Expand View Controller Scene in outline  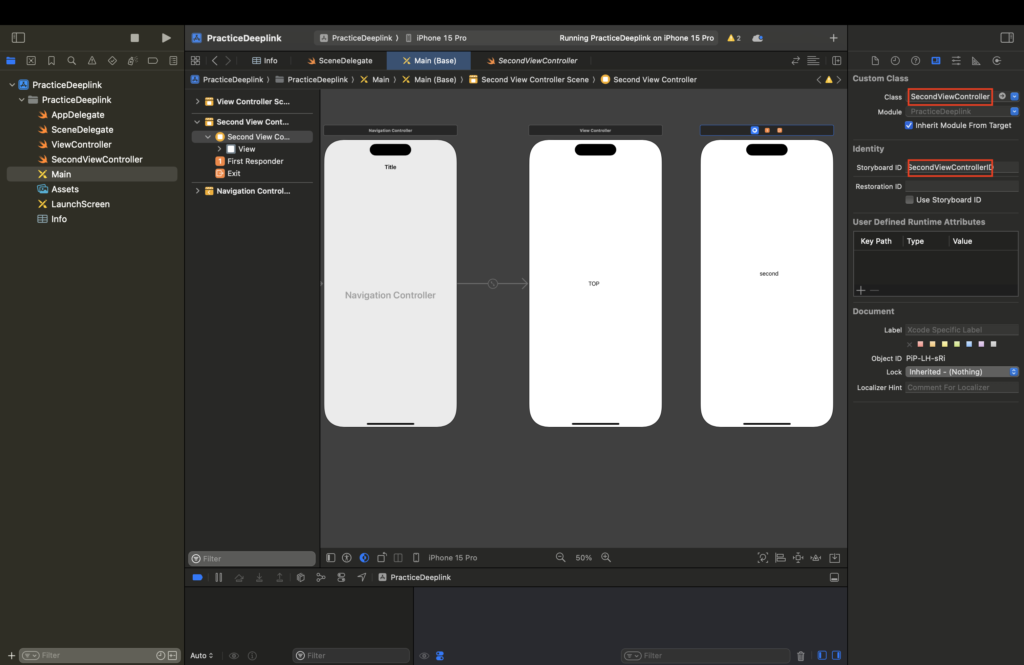pos(197,102)
